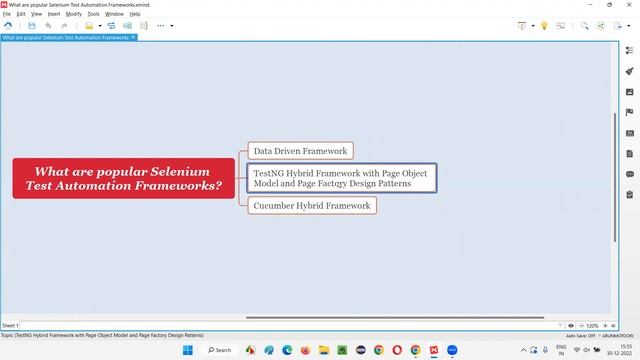Viewport: 640px width, 360px height.
Task: Click the Share icon in toolbar
Action: 601,26
